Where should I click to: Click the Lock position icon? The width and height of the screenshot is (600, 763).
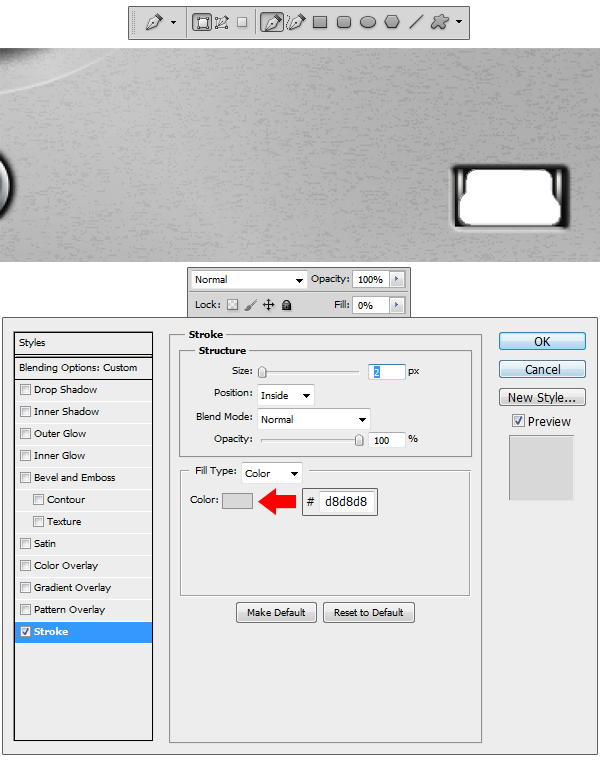click(268, 305)
